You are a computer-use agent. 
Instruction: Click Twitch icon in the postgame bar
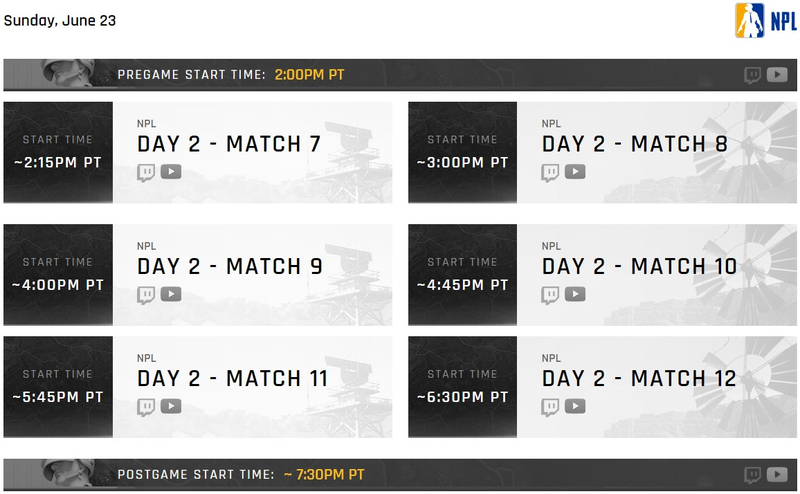[753, 475]
